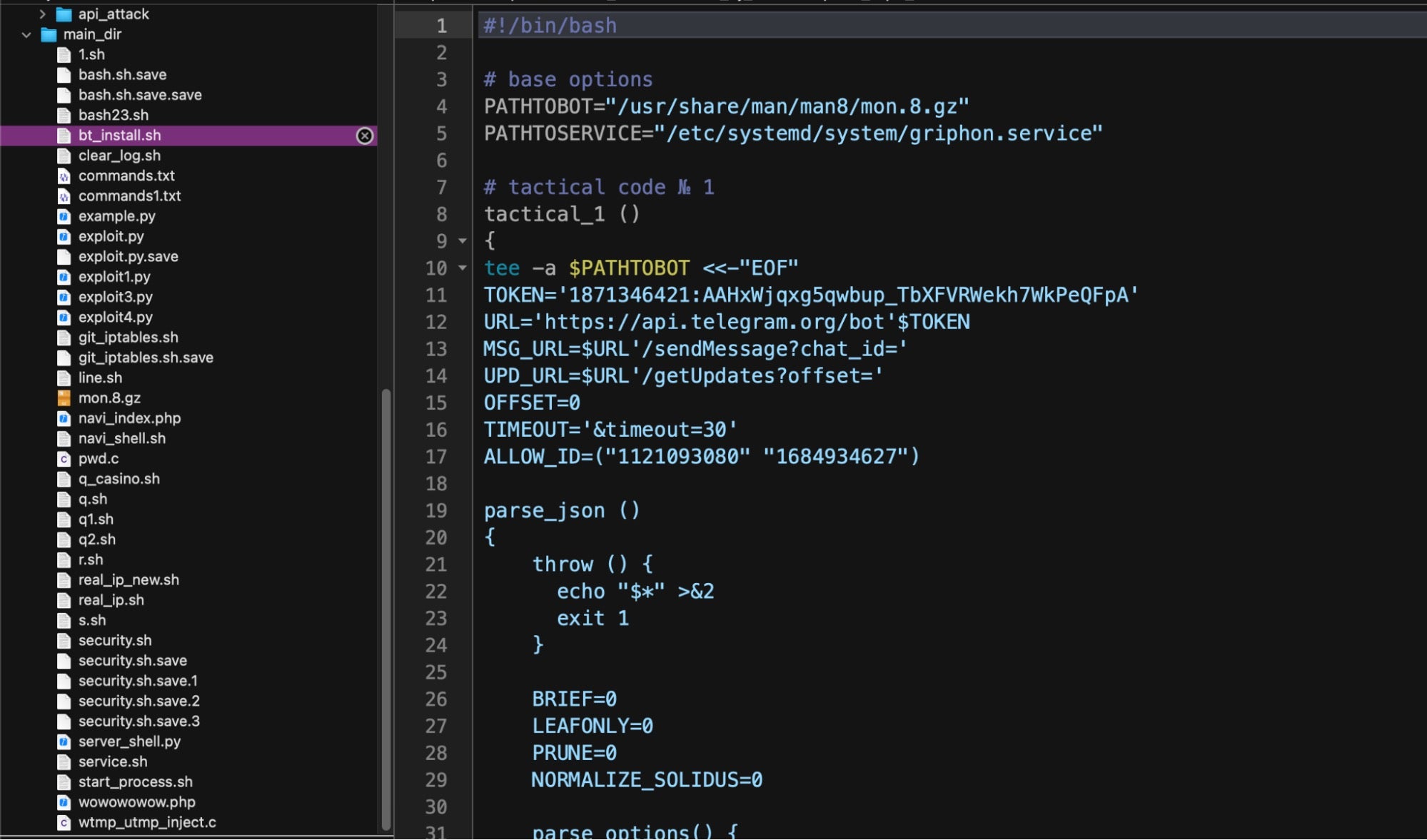Click the wtmp_utmp_inject.c file icon
1427x840 pixels.
64,823
